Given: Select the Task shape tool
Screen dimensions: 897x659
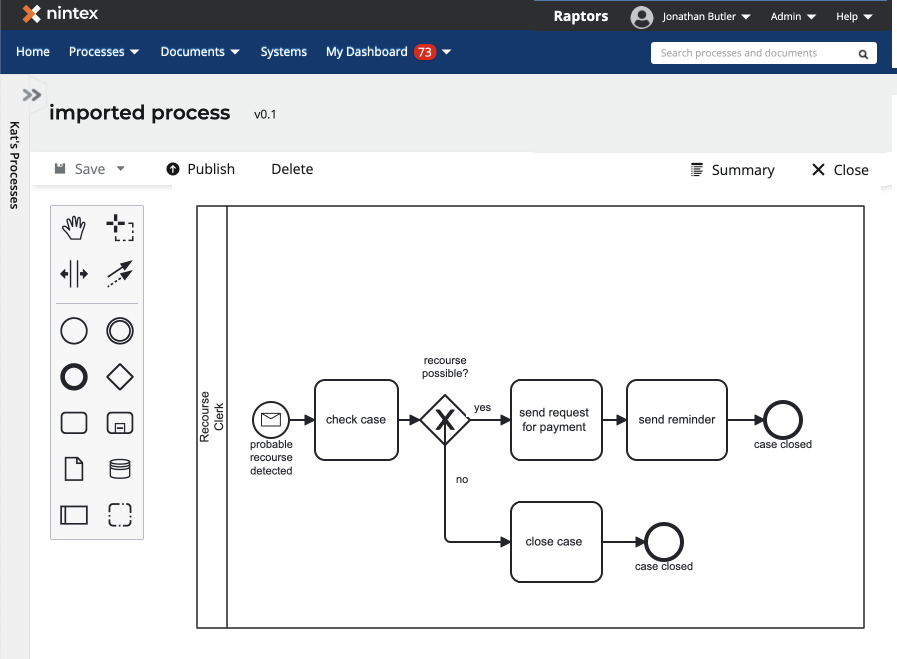Looking at the screenshot, I should point(74,423).
